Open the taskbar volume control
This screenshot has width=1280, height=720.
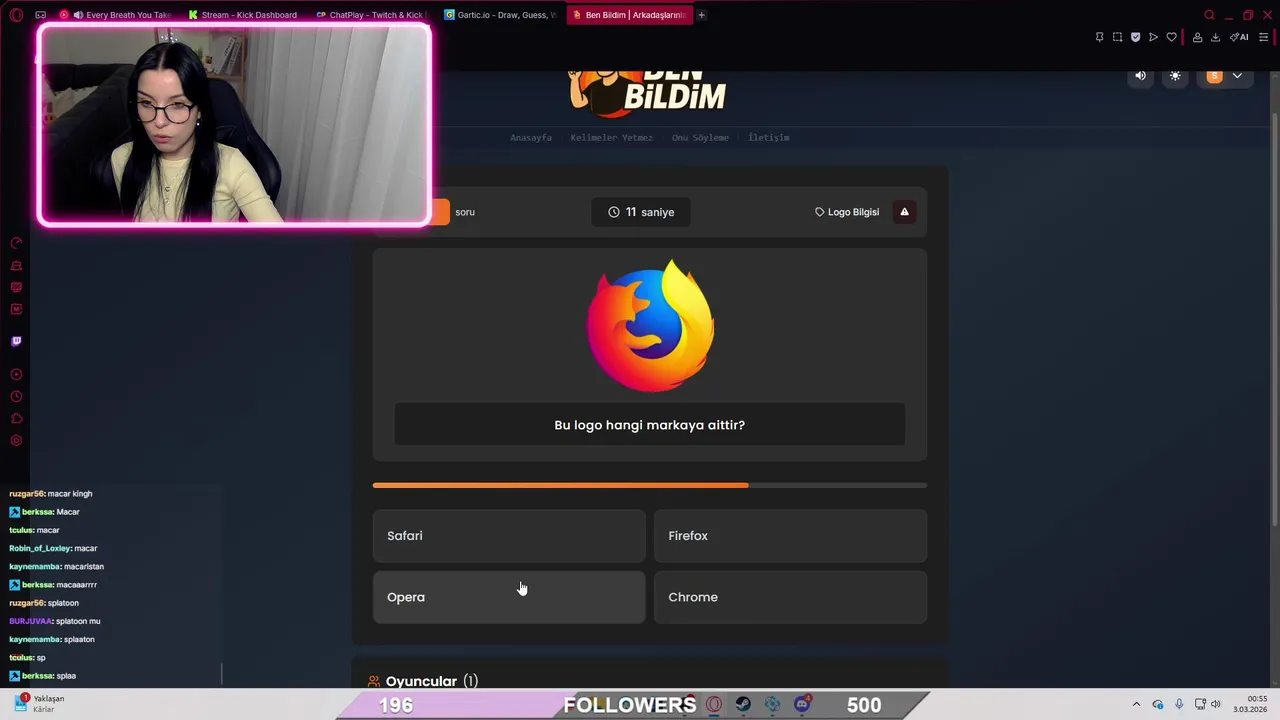[1216, 705]
